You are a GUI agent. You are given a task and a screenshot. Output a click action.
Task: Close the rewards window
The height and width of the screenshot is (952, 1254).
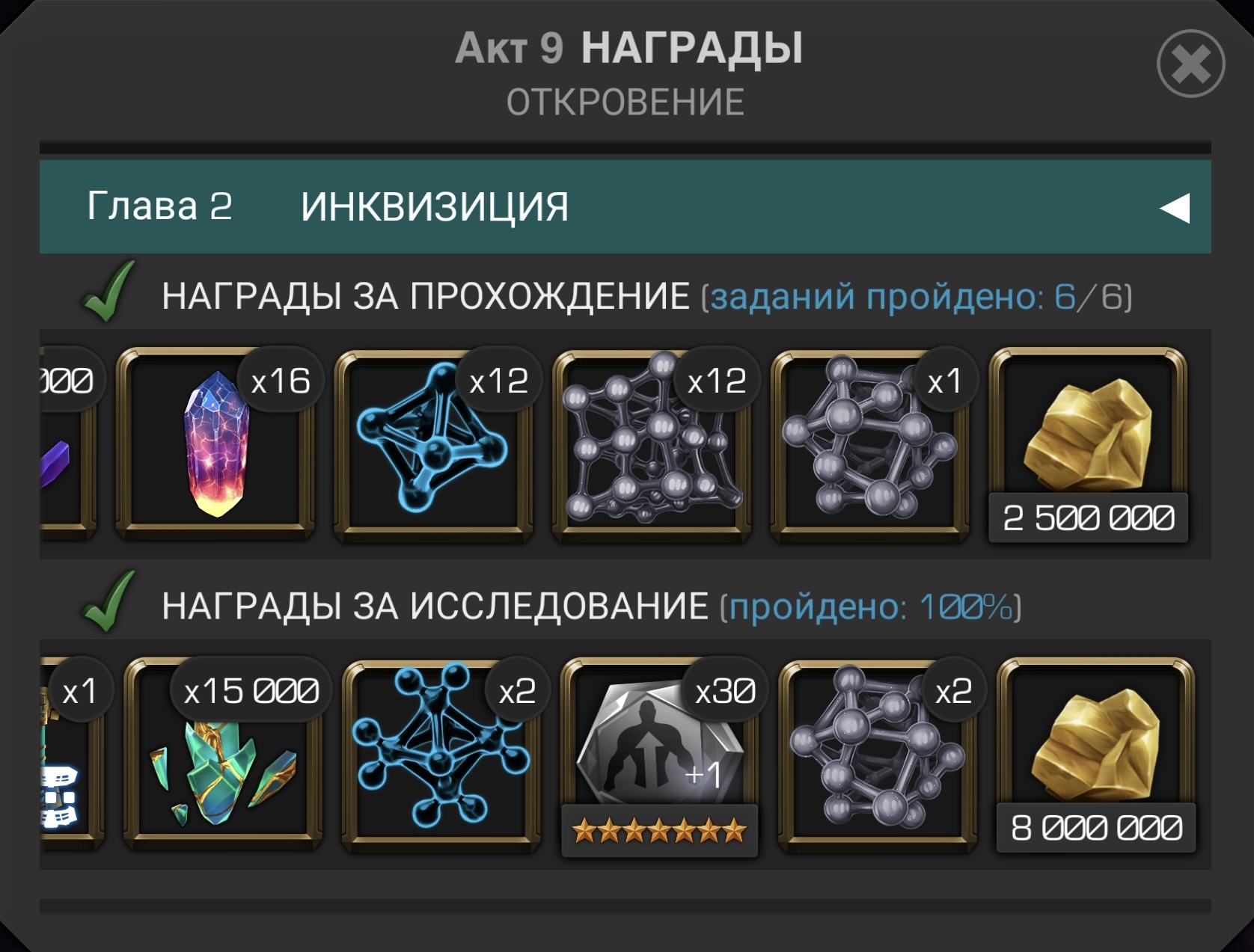(1190, 64)
